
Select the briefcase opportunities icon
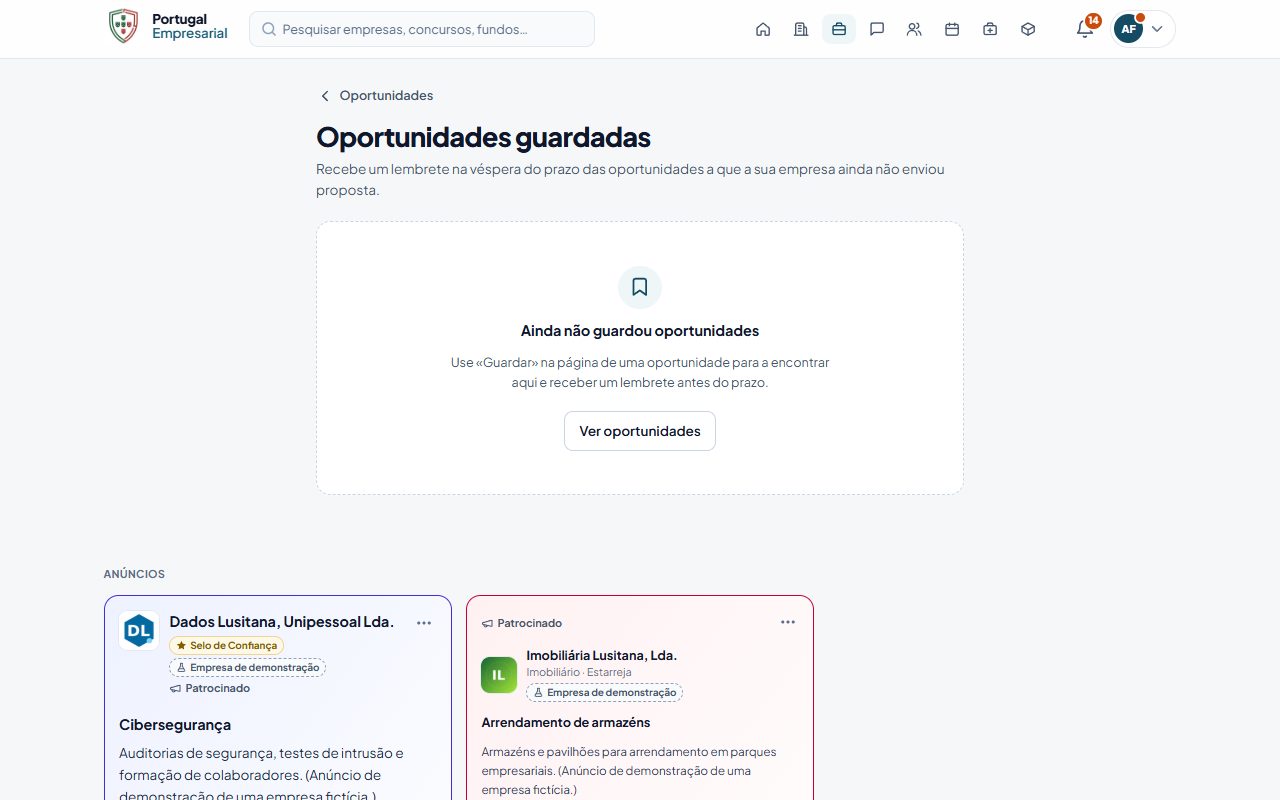839,29
